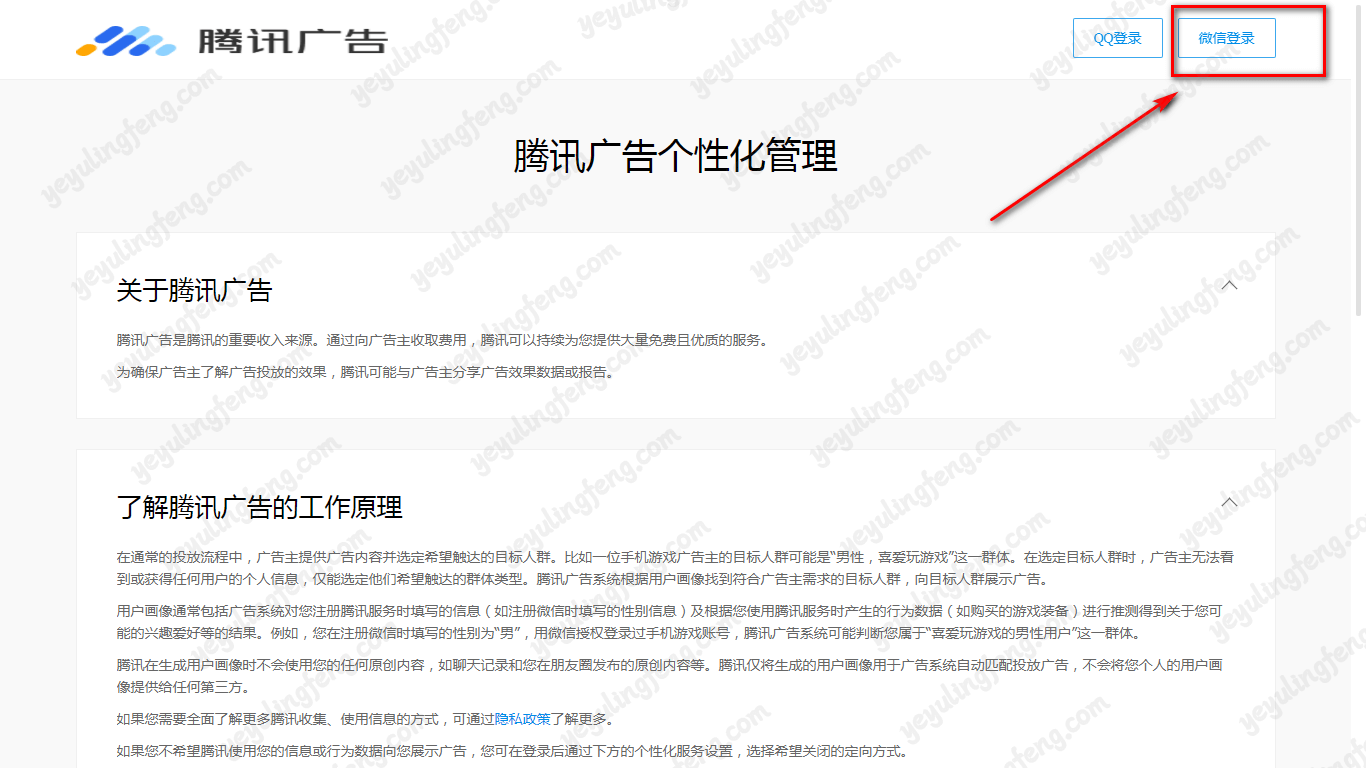Click the paragraph starting 用户画像通常包括
Screen dimensions: 1366x768
(x=669, y=622)
